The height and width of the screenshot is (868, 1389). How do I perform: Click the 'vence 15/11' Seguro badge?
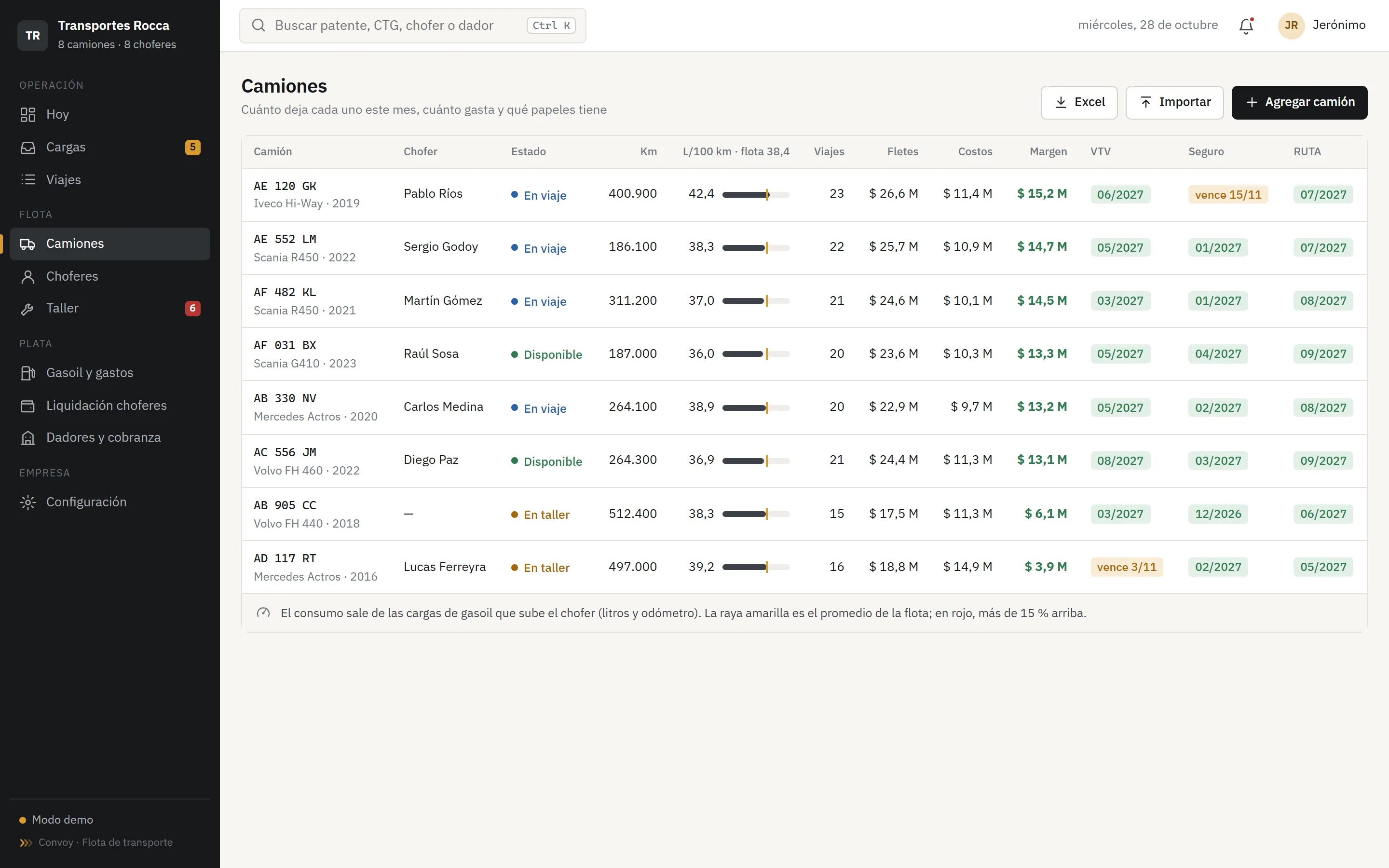pyautogui.click(x=1228, y=195)
